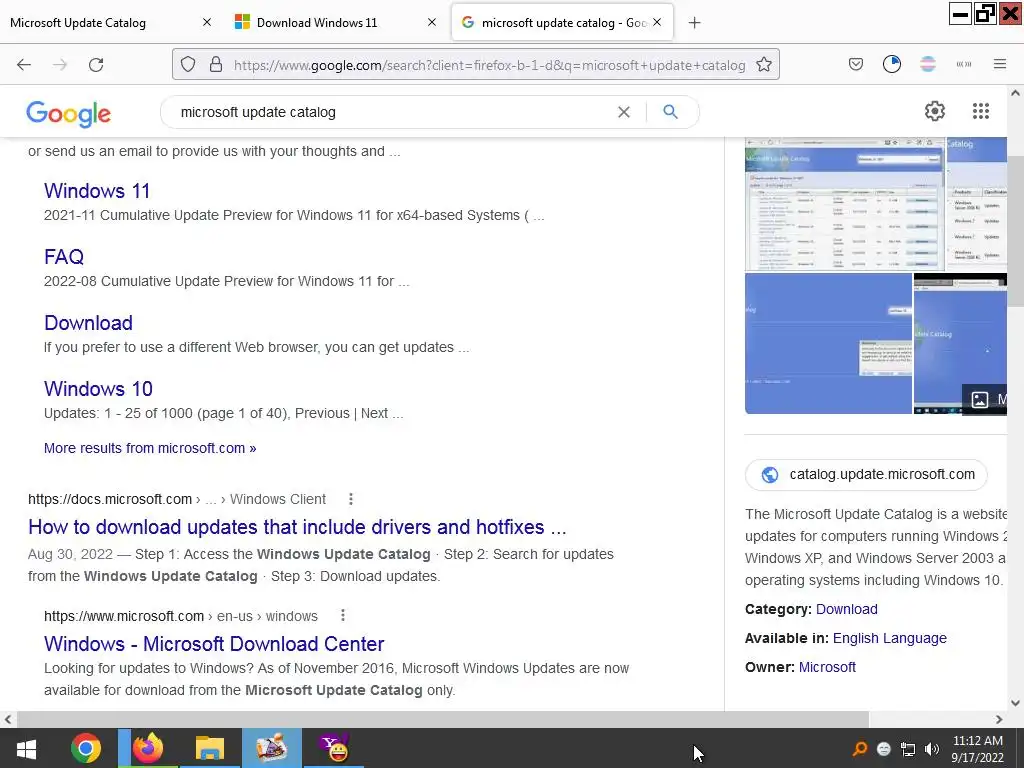The height and width of the screenshot is (768, 1024).
Task: Click the Microsoft owner link
Action: (827, 667)
